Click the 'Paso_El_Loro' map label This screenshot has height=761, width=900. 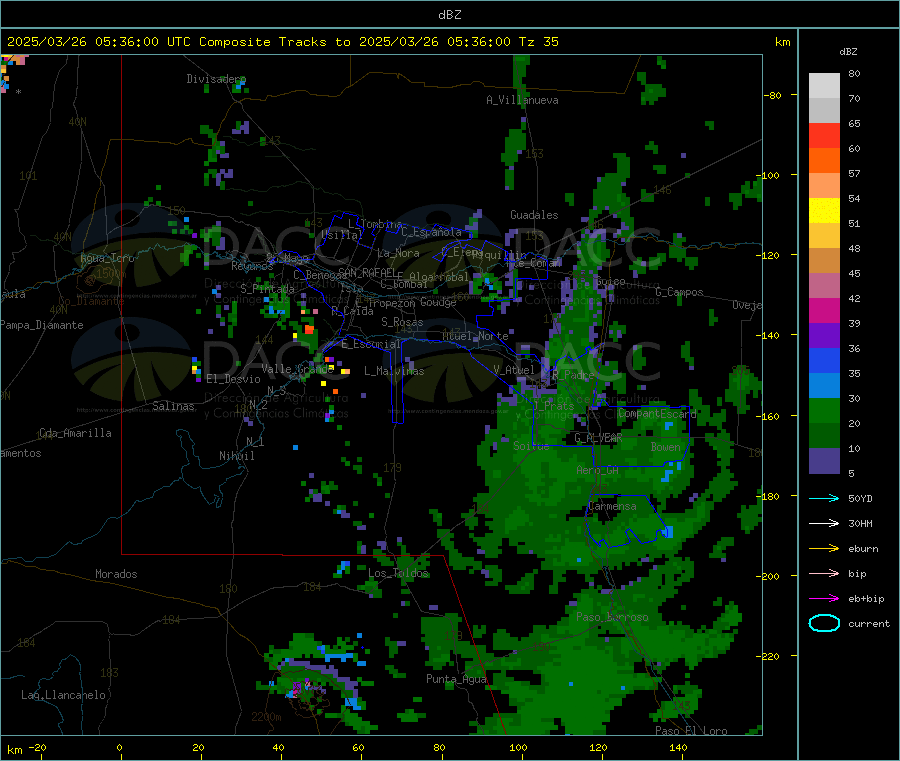tap(691, 731)
